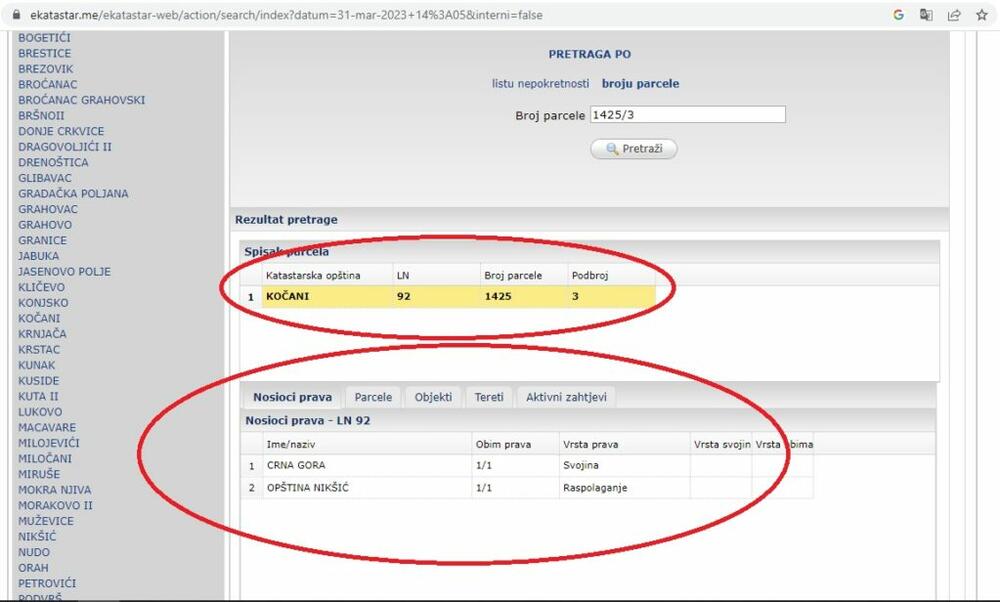Click the Broj parcele input field
Screen dimensions: 1000x602
pos(687,115)
